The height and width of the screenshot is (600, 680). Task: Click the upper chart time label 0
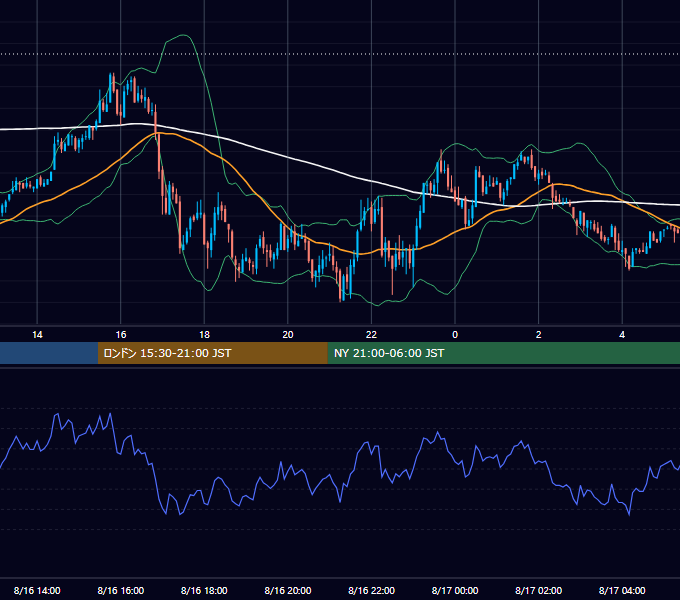455,335
